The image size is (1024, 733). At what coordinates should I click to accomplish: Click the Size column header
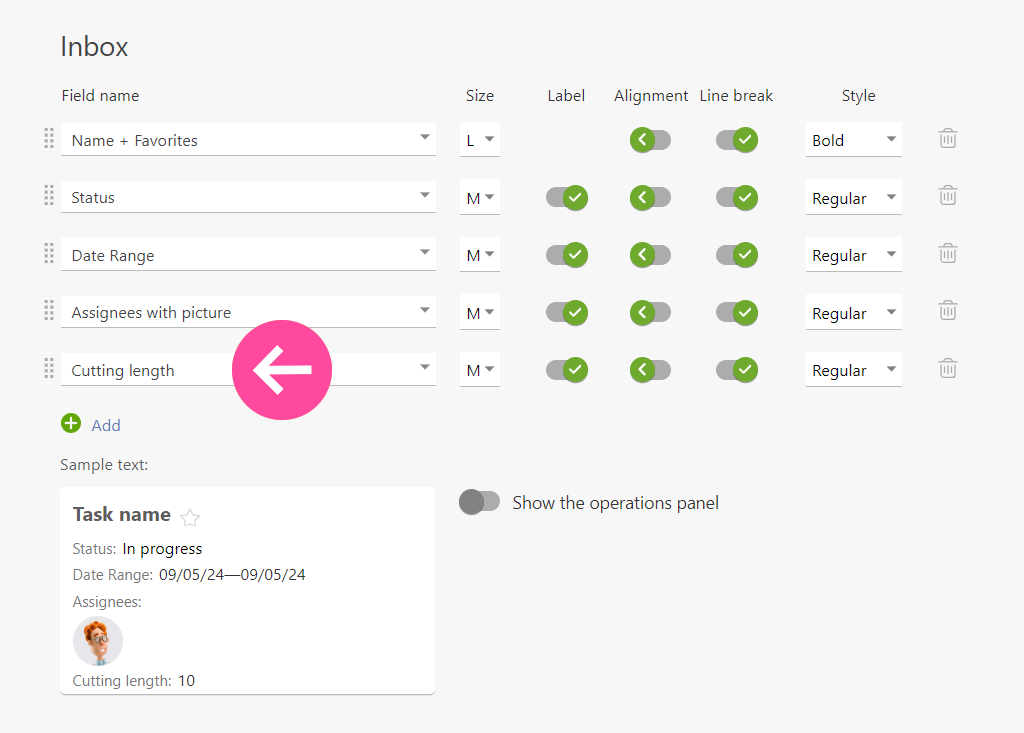tap(479, 95)
